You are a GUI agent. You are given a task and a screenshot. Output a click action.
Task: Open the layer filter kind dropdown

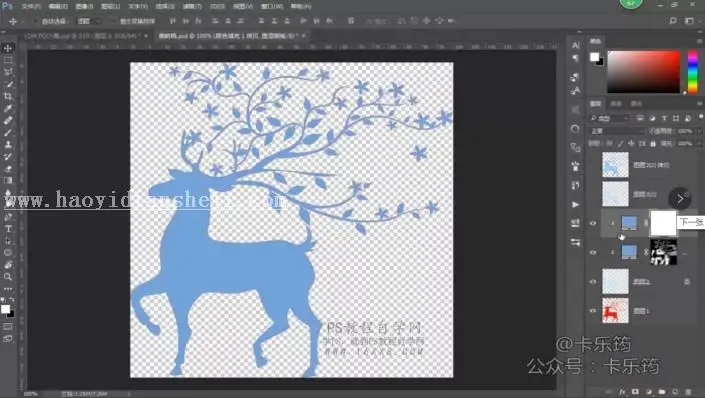(610, 118)
